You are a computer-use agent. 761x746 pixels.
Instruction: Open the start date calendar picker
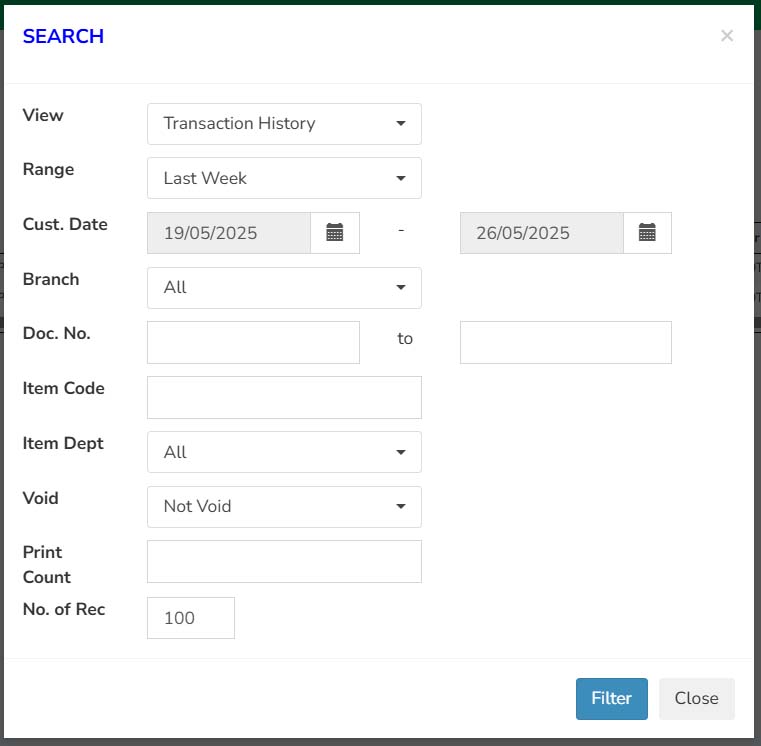(x=335, y=232)
